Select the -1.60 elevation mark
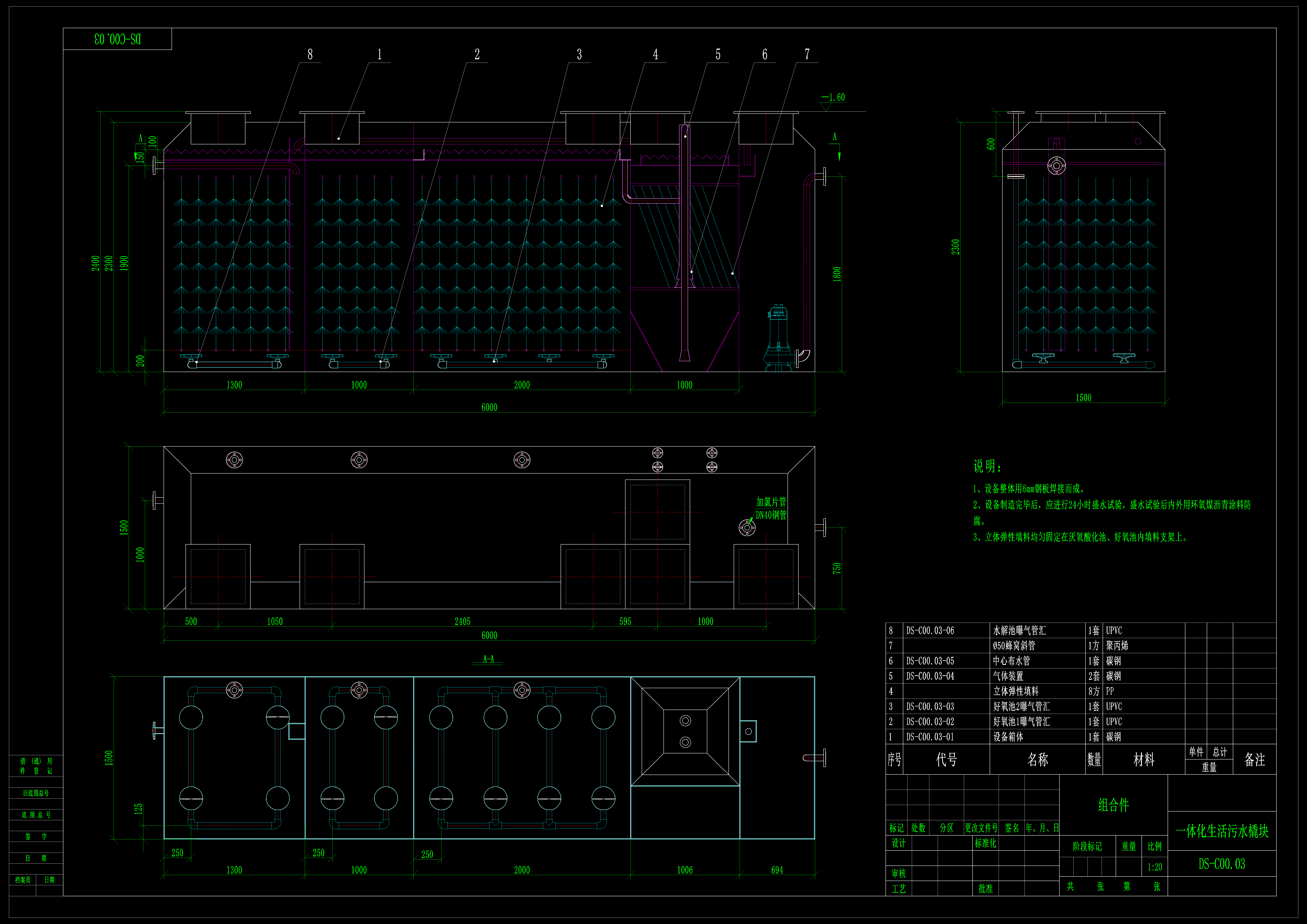Viewport: 1307px width, 924px height. (x=833, y=97)
